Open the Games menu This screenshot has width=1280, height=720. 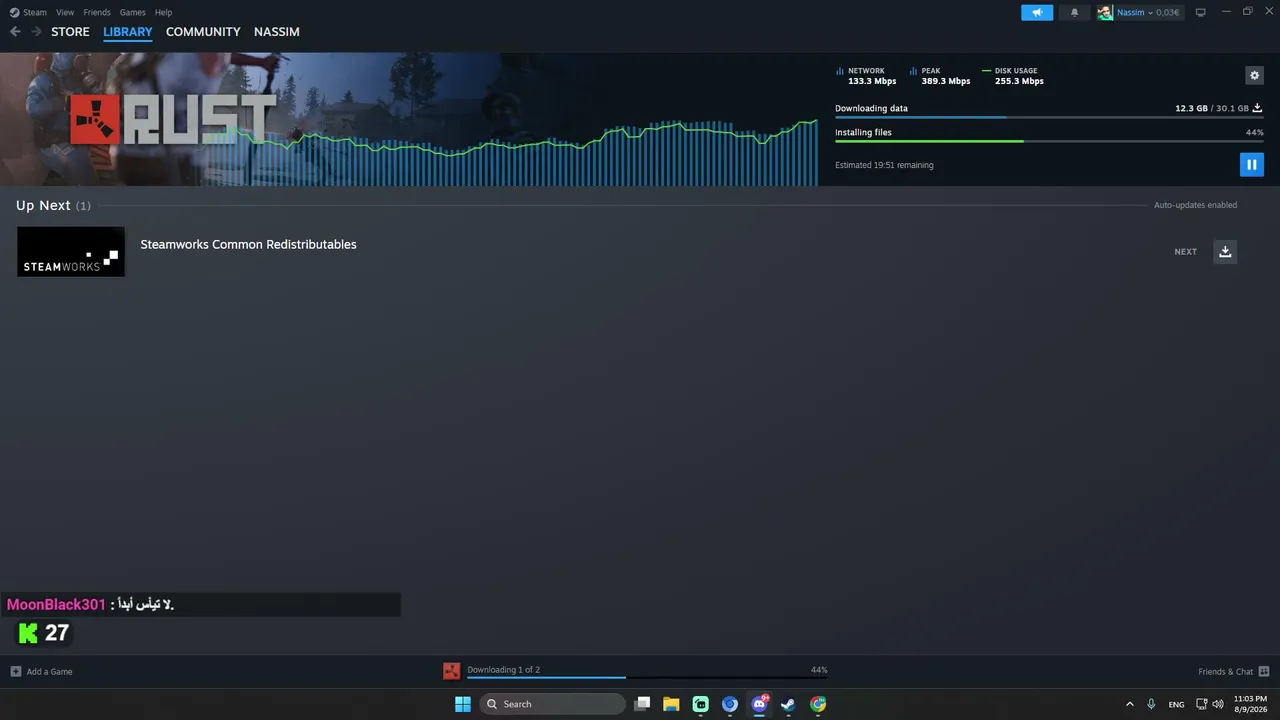[132, 12]
